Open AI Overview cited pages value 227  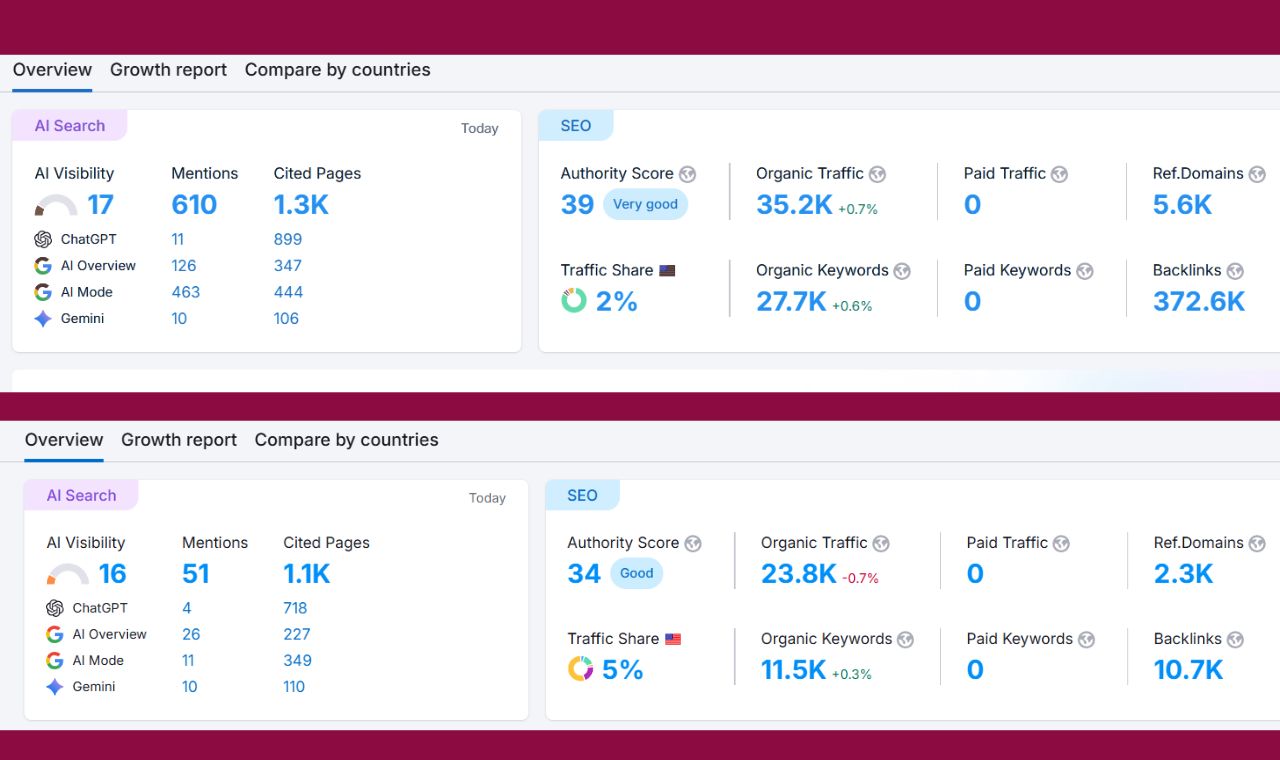click(x=297, y=634)
